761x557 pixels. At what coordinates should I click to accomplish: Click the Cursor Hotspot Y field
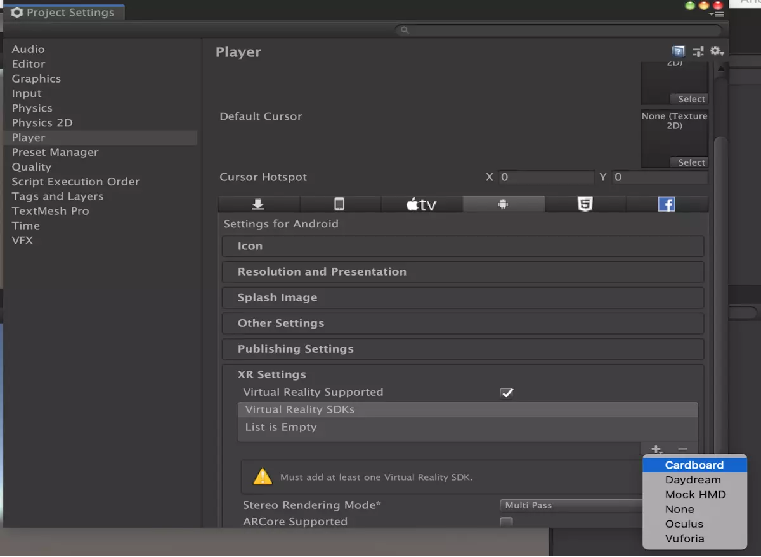coord(660,177)
